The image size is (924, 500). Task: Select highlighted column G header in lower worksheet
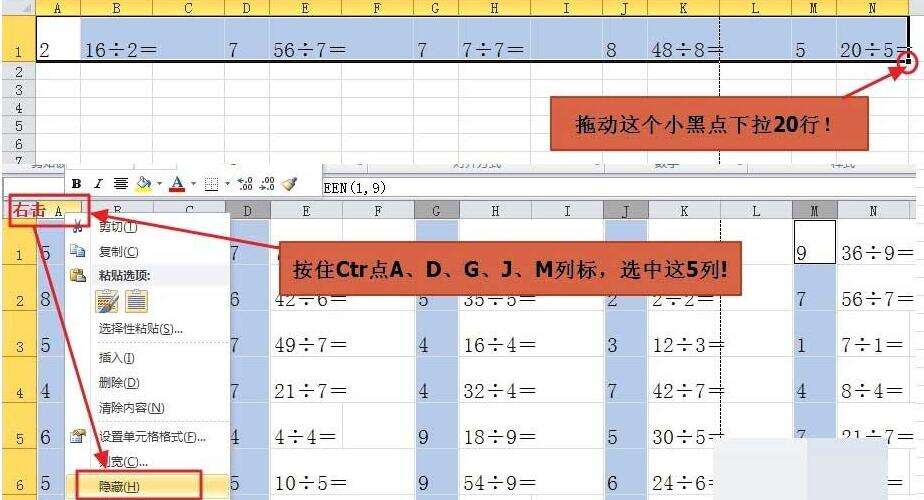pyautogui.click(x=436, y=210)
